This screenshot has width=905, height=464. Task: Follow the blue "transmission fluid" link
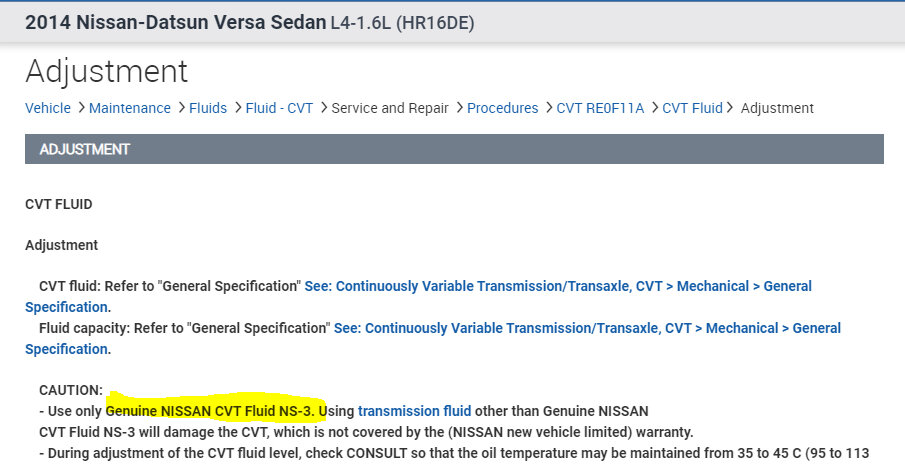414,410
